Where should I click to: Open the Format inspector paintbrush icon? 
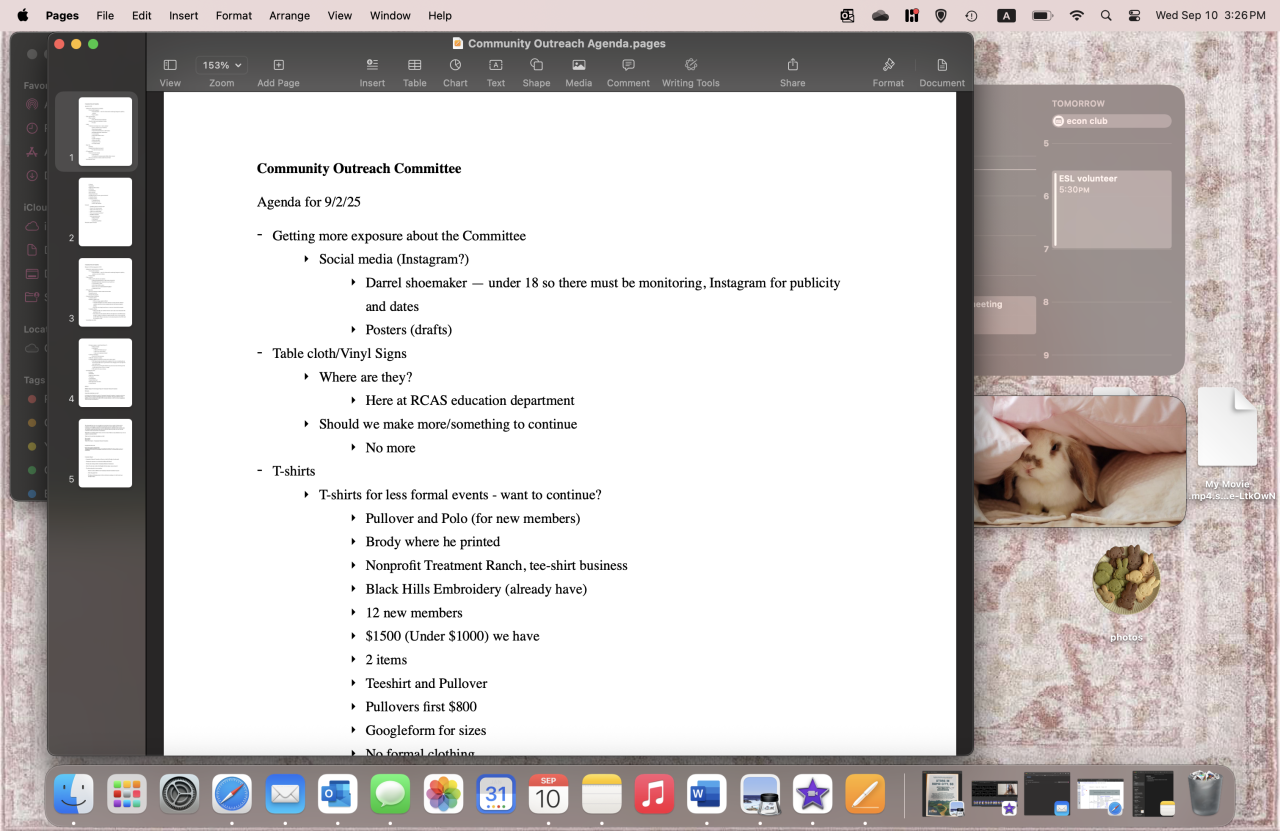click(888, 65)
